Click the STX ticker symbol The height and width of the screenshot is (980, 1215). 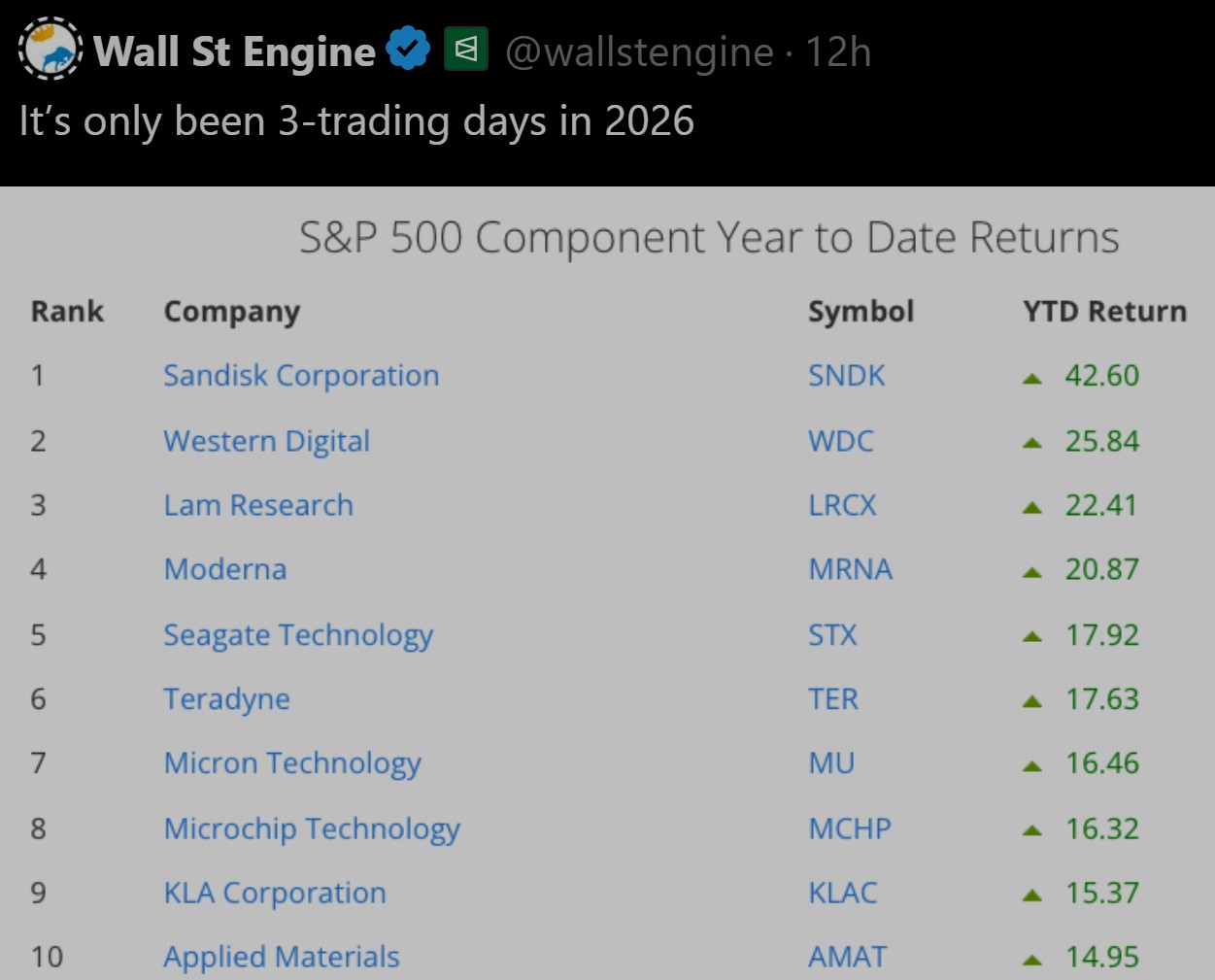[833, 635]
